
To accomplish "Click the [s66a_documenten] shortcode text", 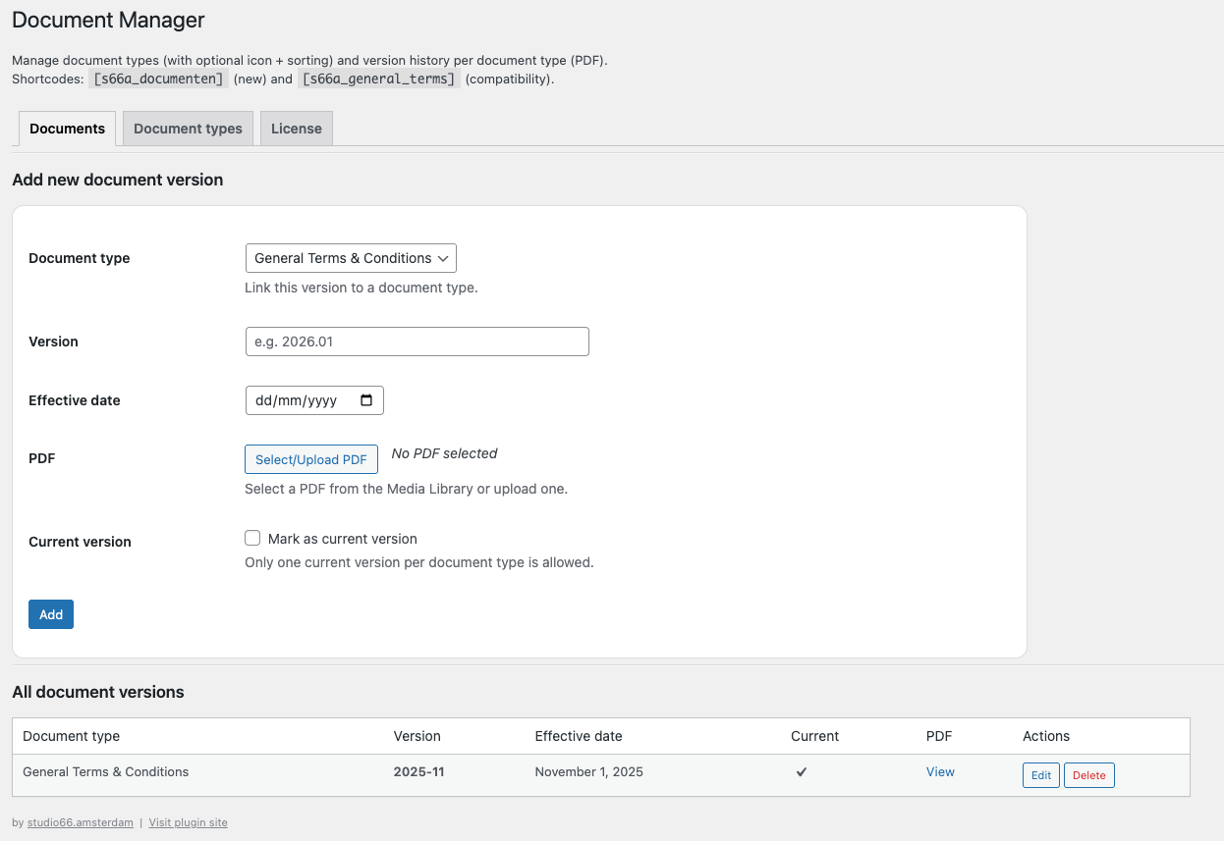I will click(157, 78).
